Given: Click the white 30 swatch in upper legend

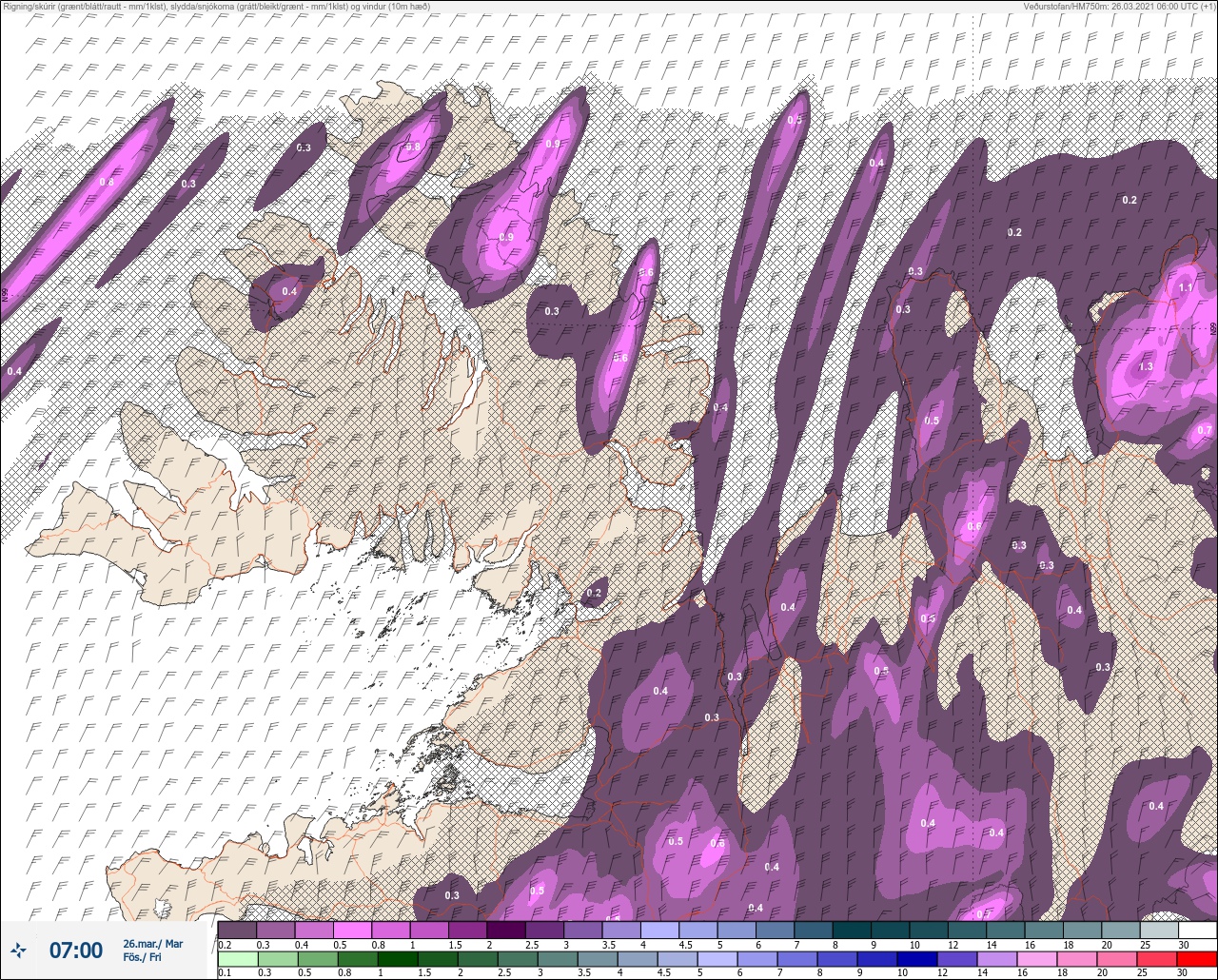Looking at the screenshot, I should [x=1197, y=930].
